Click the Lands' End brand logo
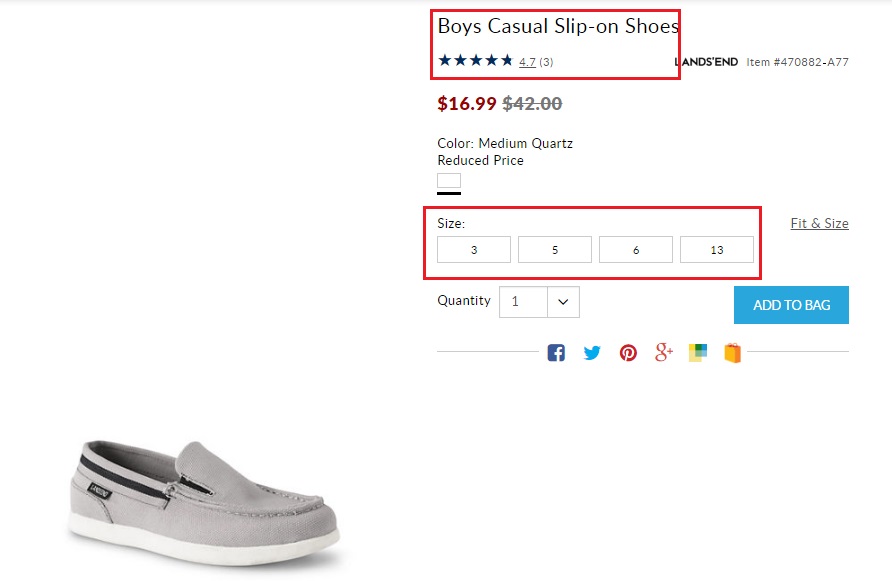892x581 pixels. (706, 62)
